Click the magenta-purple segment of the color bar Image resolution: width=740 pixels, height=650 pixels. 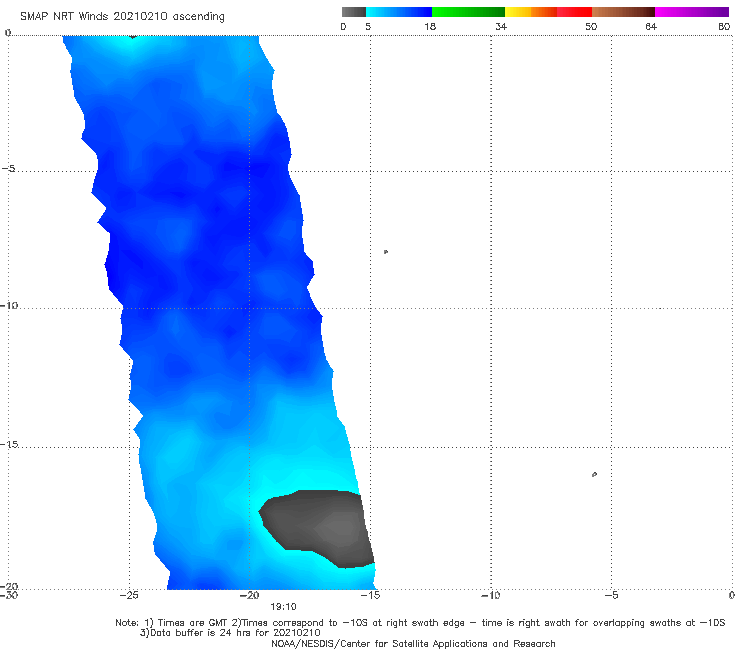[x=692, y=12]
